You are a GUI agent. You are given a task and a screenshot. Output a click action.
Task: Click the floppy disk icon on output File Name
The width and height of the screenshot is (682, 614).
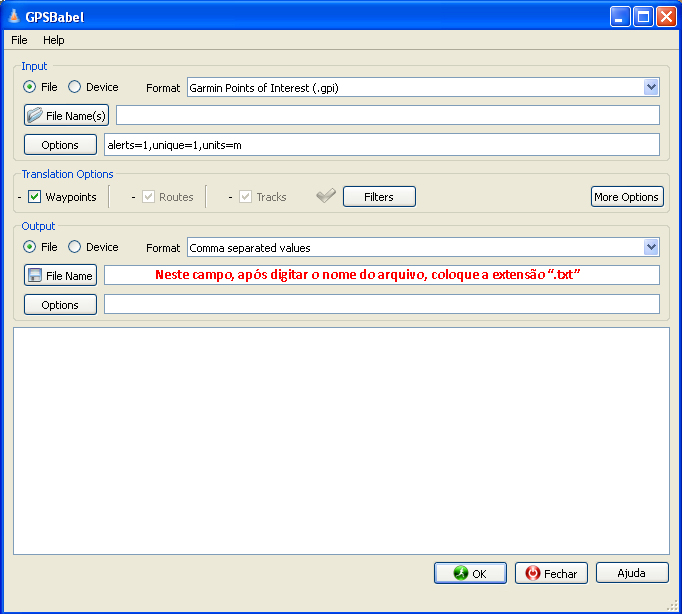click(x=35, y=275)
